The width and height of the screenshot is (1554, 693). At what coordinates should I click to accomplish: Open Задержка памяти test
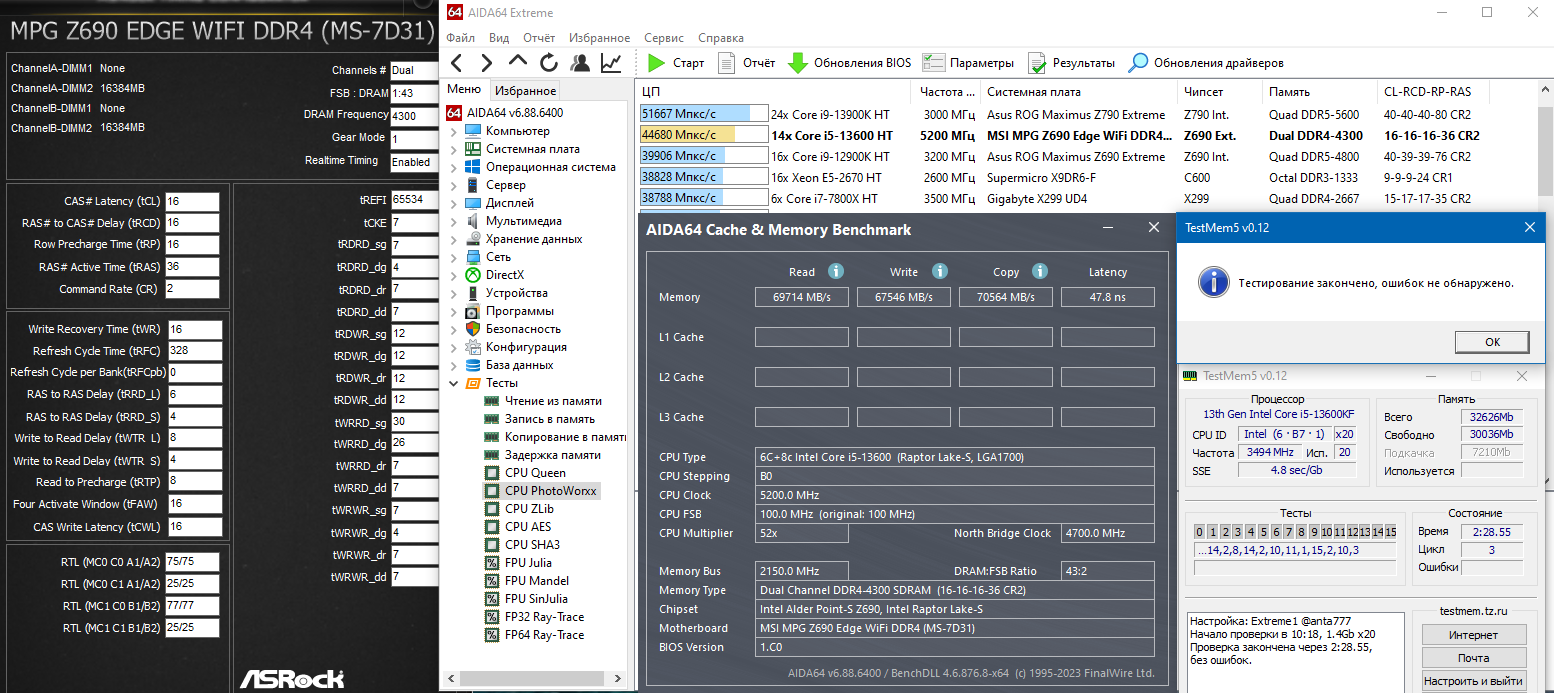(543, 455)
